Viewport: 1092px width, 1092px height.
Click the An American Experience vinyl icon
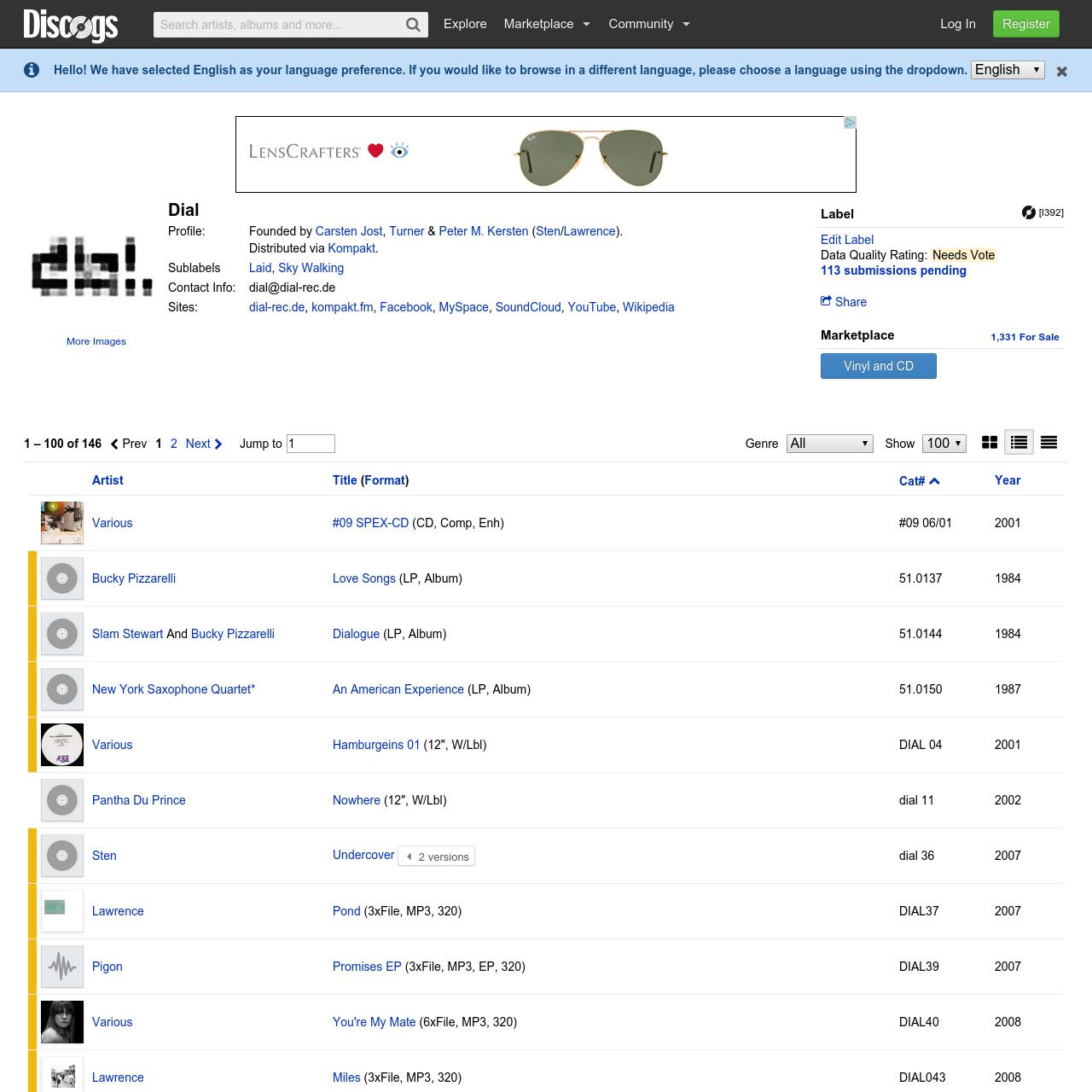[62, 689]
